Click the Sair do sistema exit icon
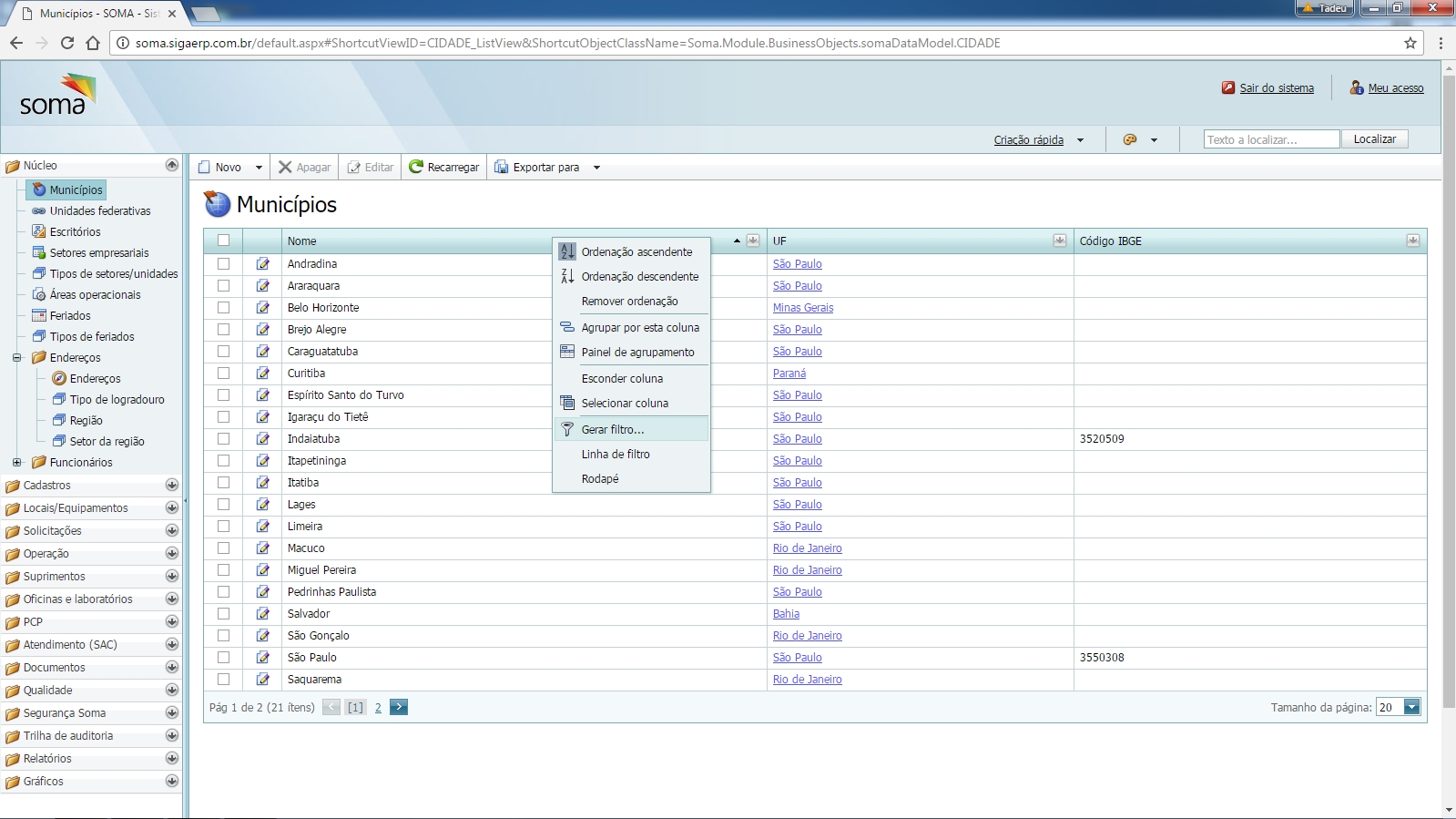The width and height of the screenshot is (1456, 819). pyautogui.click(x=1228, y=87)
